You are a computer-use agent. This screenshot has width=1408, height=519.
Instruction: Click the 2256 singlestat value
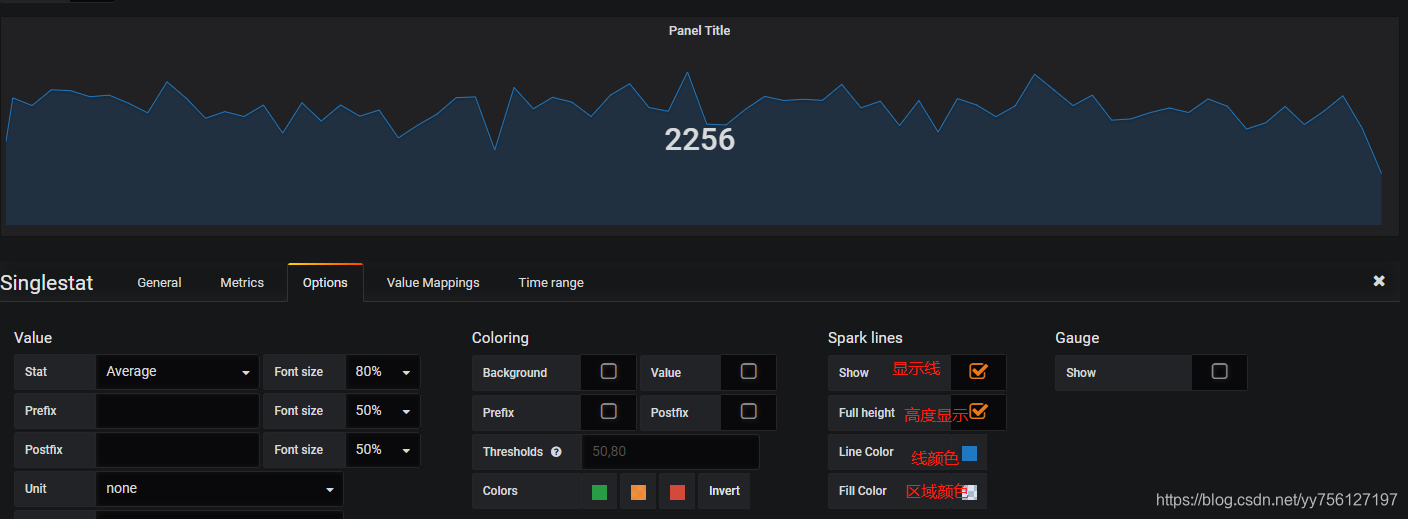click(x=700, y=139)
